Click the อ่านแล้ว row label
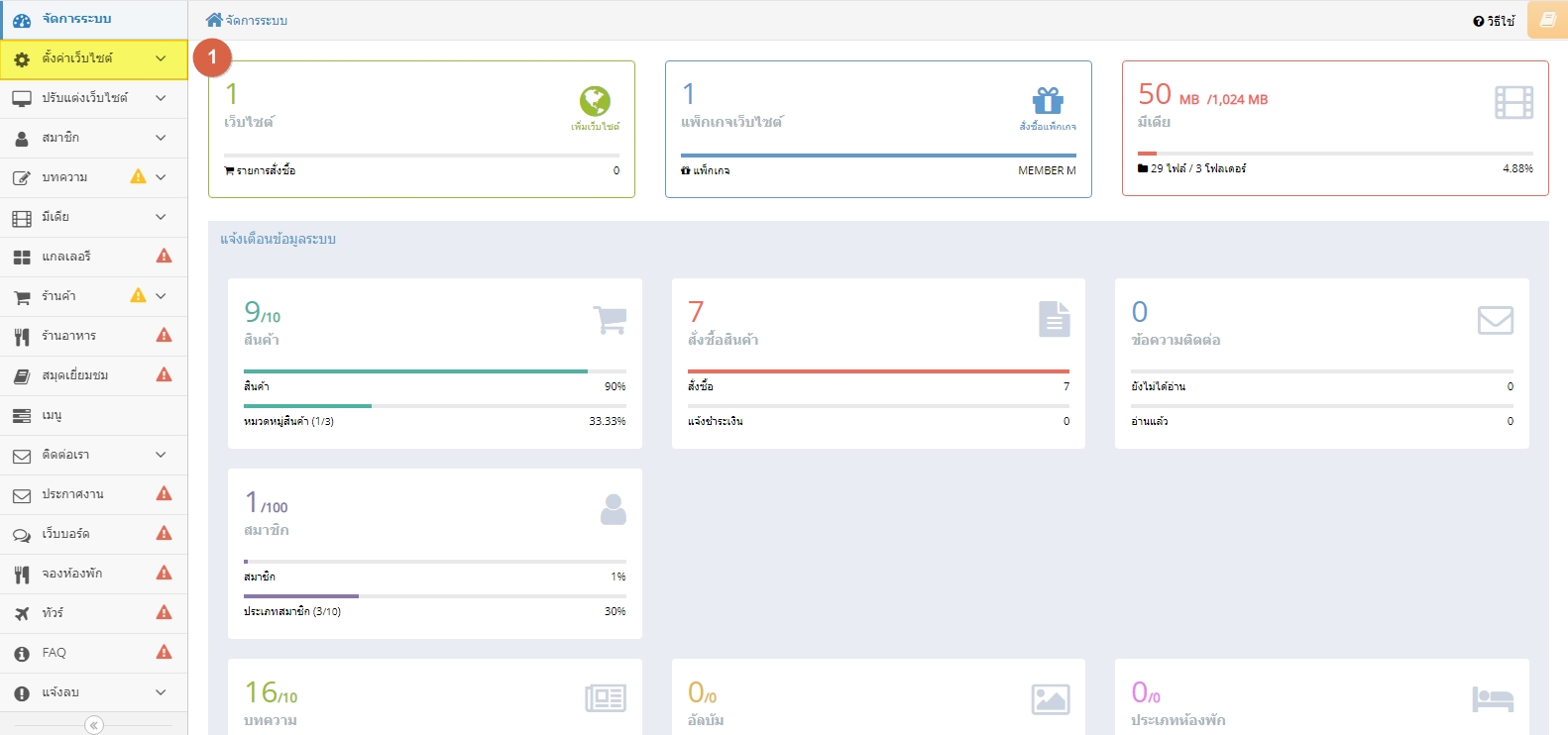 [1149, 421]
